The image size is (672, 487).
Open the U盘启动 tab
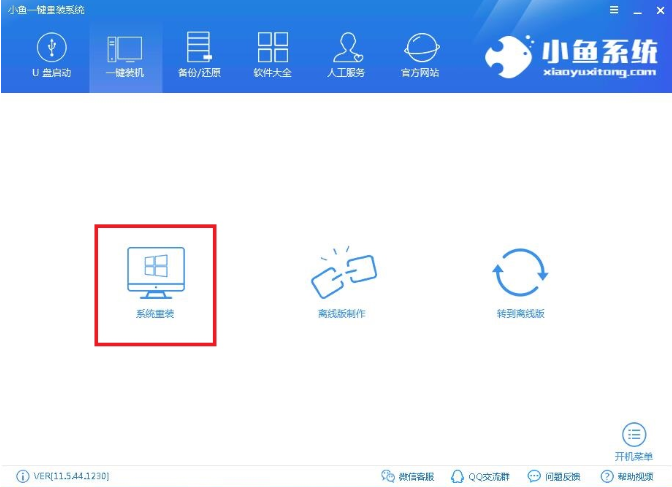(x=52, y=56)
